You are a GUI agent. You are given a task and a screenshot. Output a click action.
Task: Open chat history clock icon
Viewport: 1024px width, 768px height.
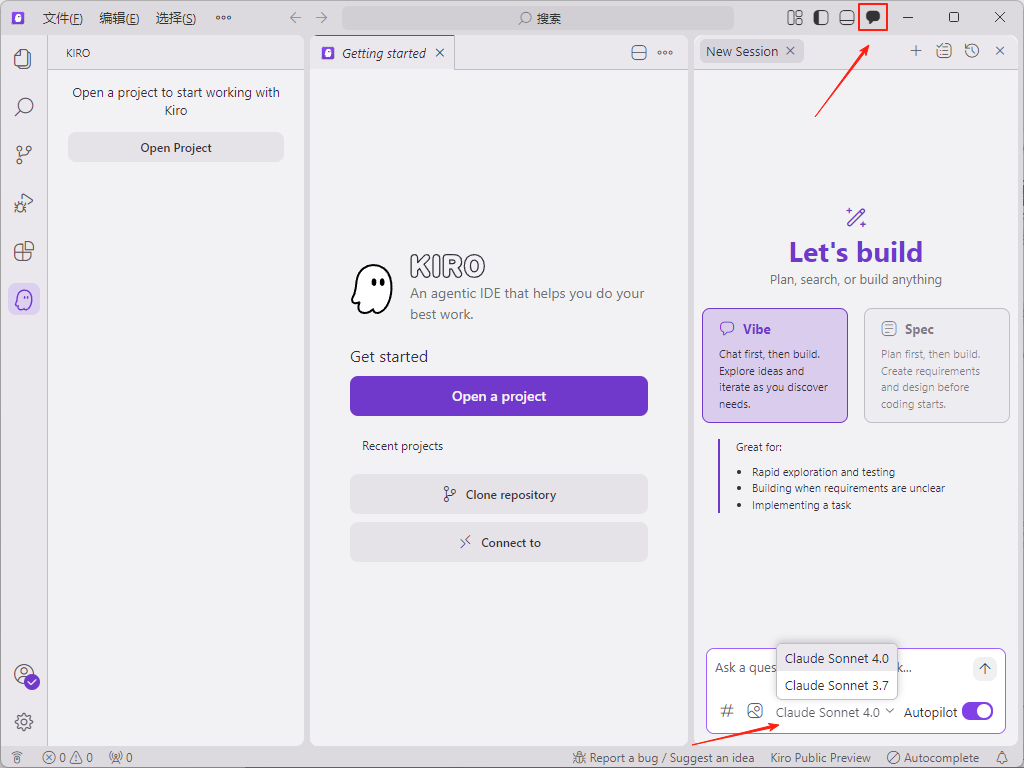pyautogui.click(x=971, y=51)
